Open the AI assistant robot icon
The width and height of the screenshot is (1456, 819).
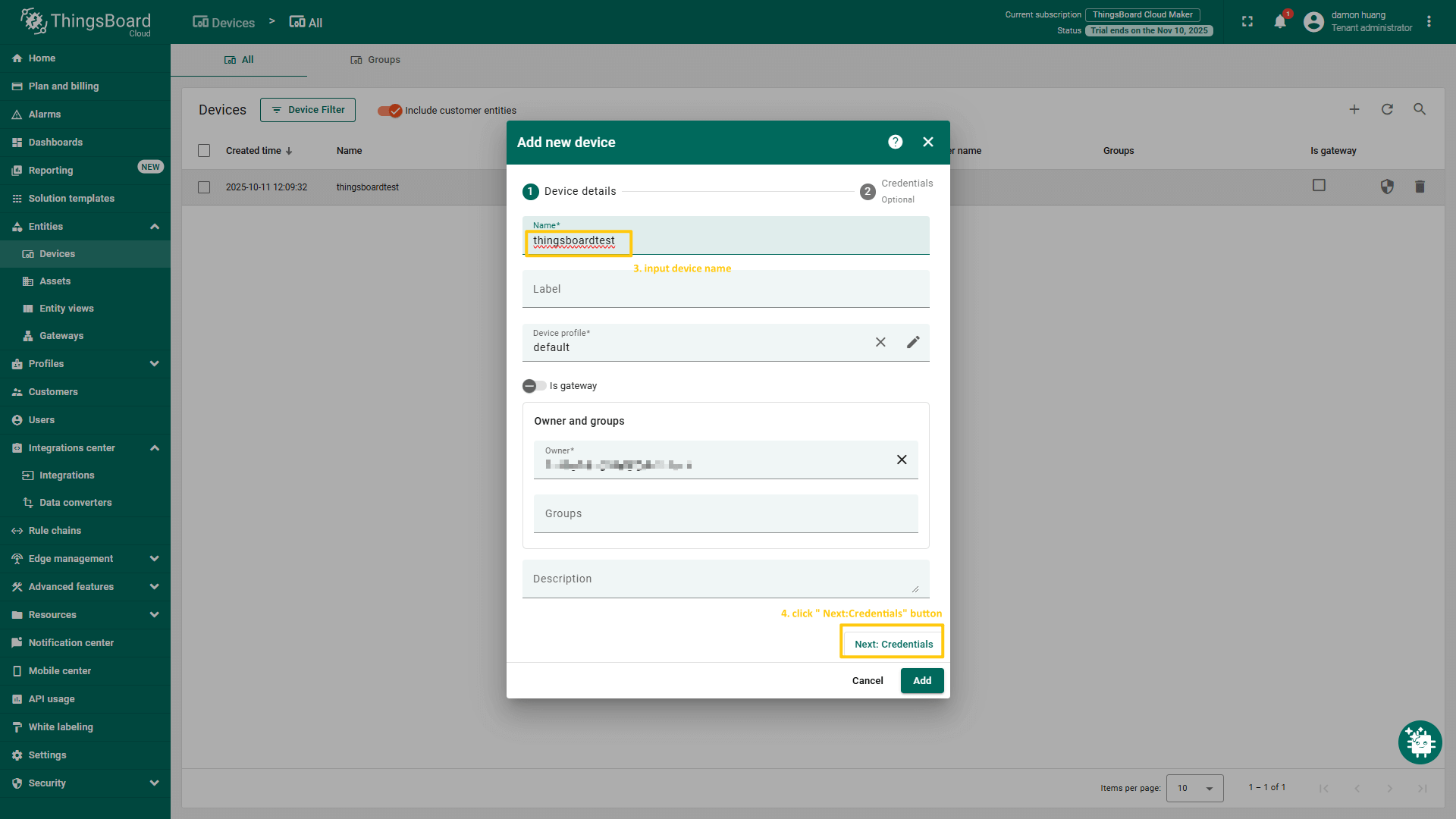1420,742
